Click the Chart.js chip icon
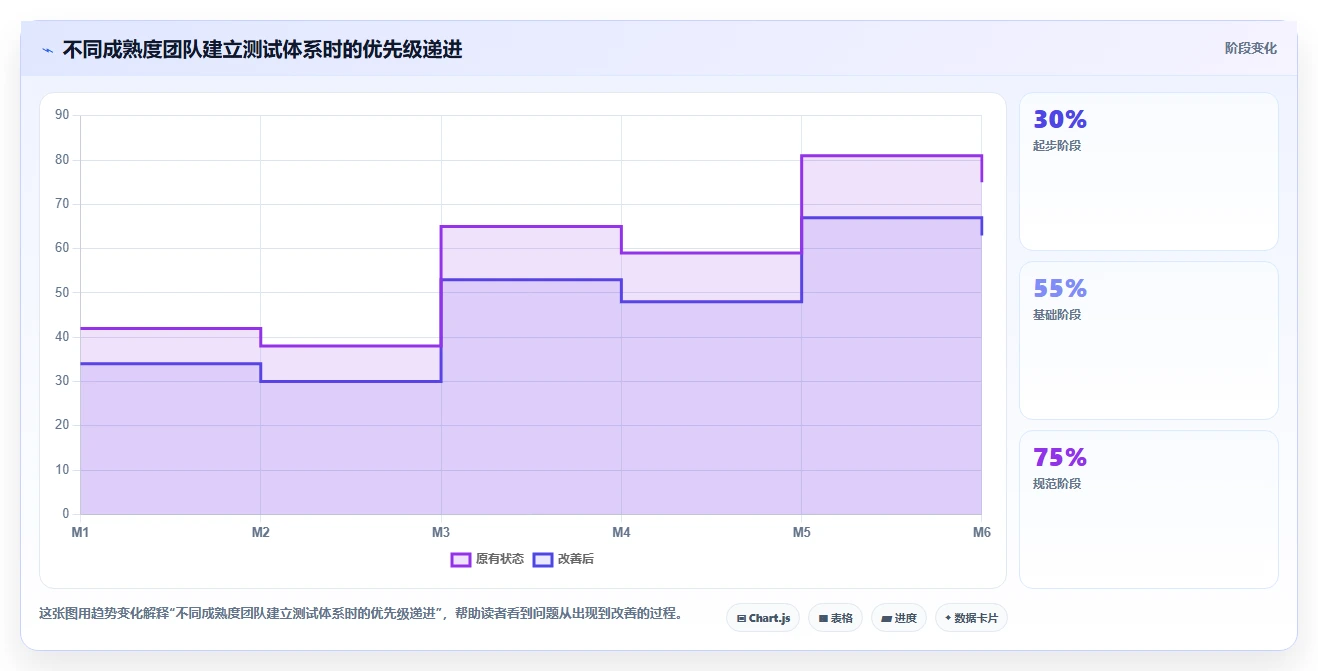The image size is (1318, 671). point(741,619)
